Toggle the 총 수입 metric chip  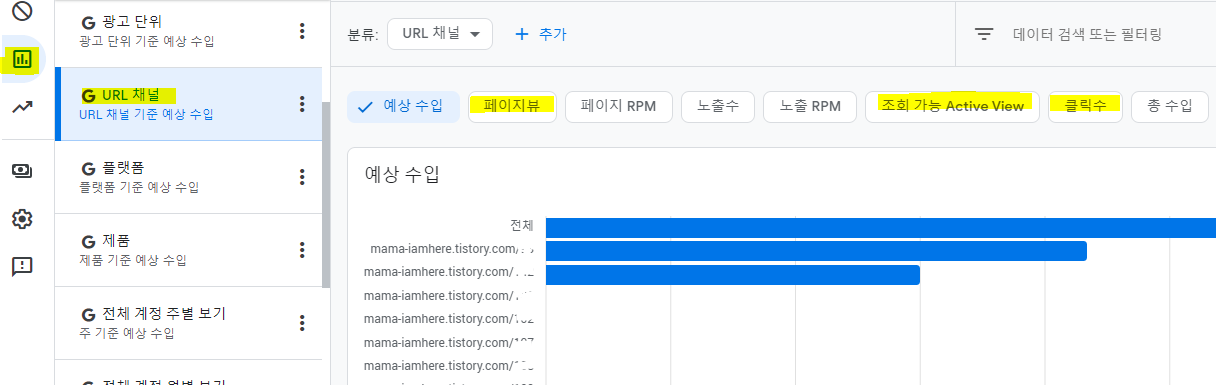tap(1170, 107)
